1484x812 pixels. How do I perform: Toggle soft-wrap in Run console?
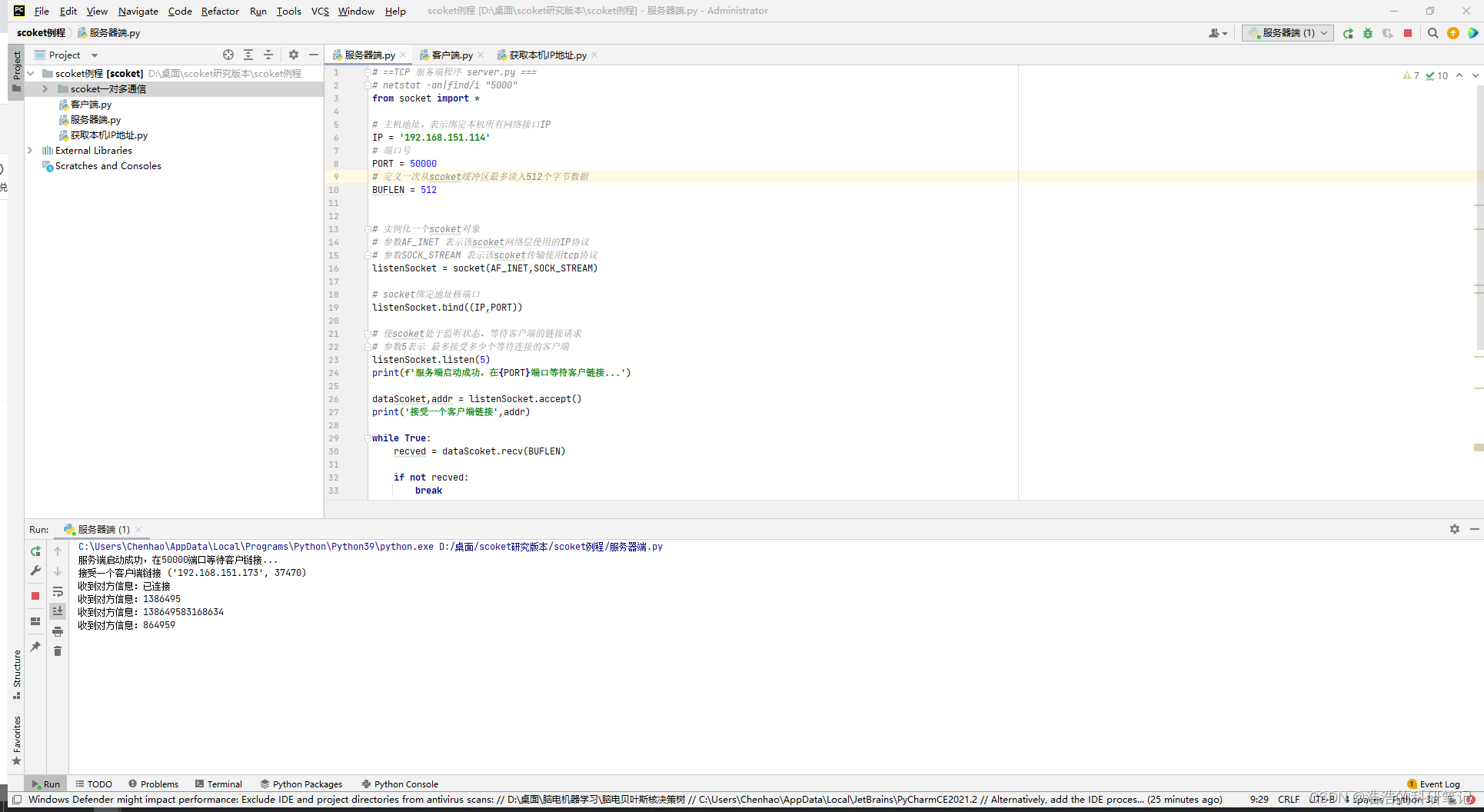(58, 591)
